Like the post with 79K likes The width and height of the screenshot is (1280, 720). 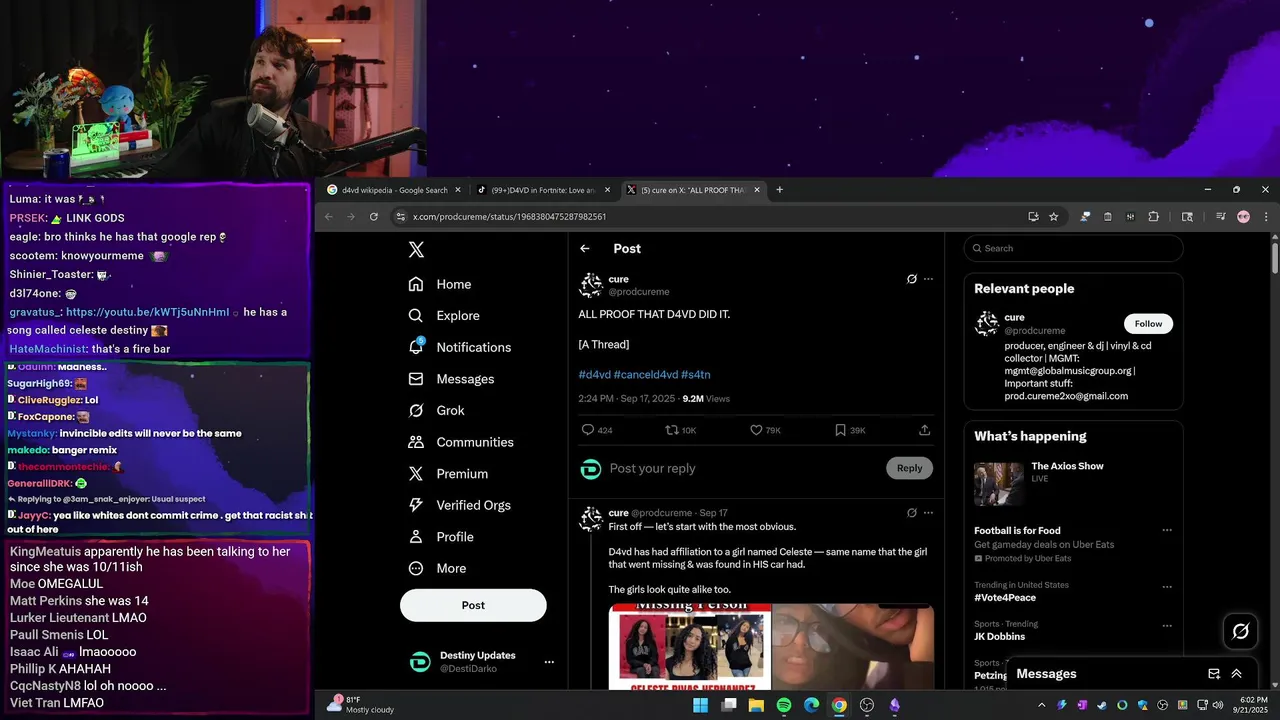[756, 430]
